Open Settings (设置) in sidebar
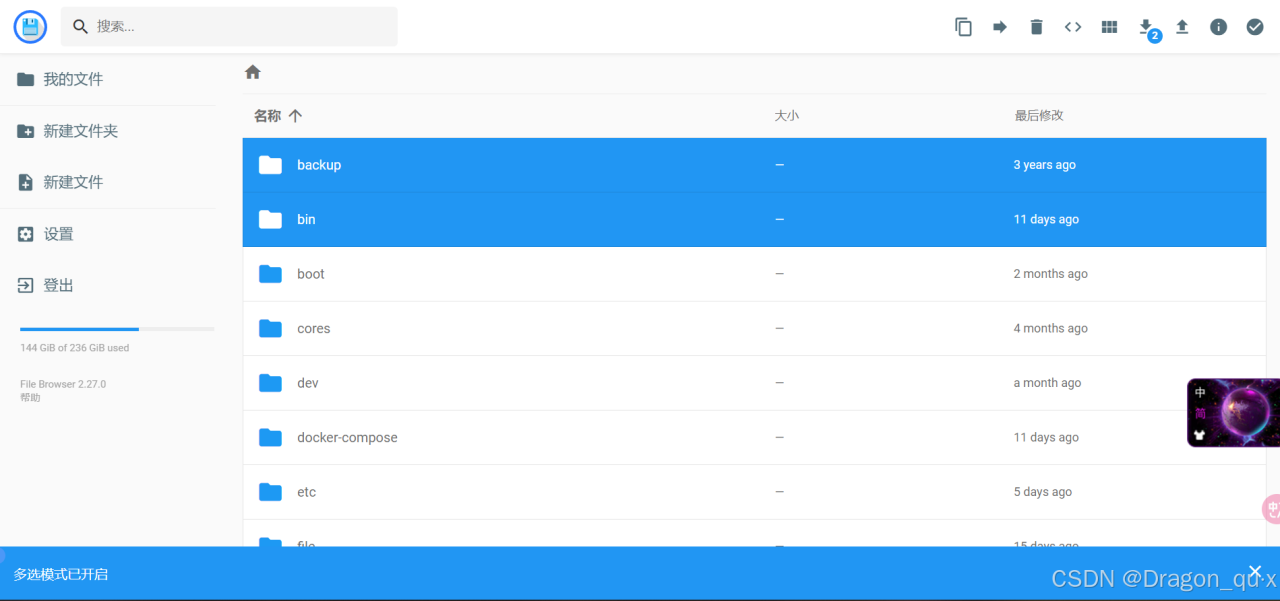Viewport: 1280px width, 601px height. 108,234
